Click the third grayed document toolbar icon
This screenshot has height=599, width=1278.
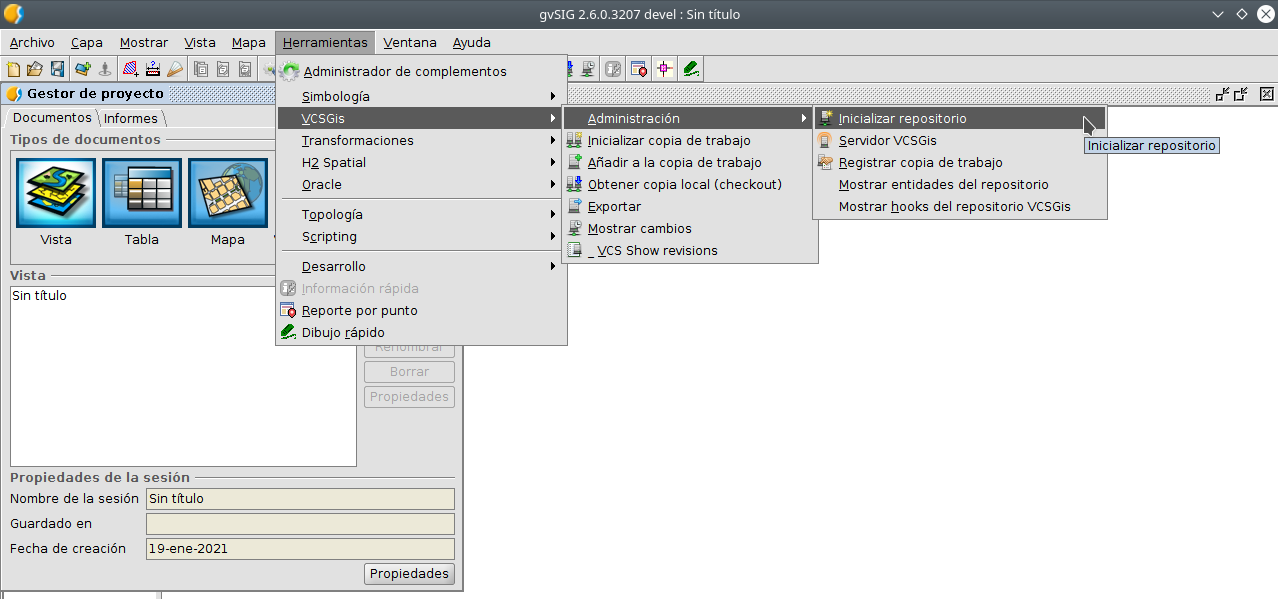click(245, 69)
